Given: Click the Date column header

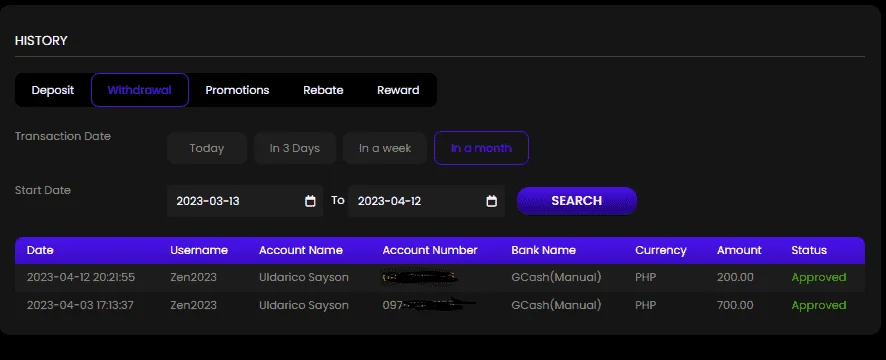Looking at the screenshot, I should [x=40, y=250].
